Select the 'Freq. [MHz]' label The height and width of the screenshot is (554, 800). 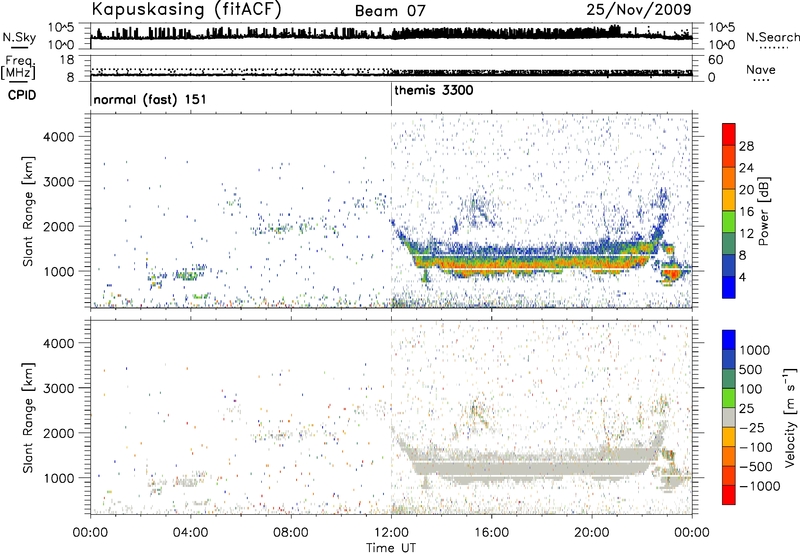(18, 68)
